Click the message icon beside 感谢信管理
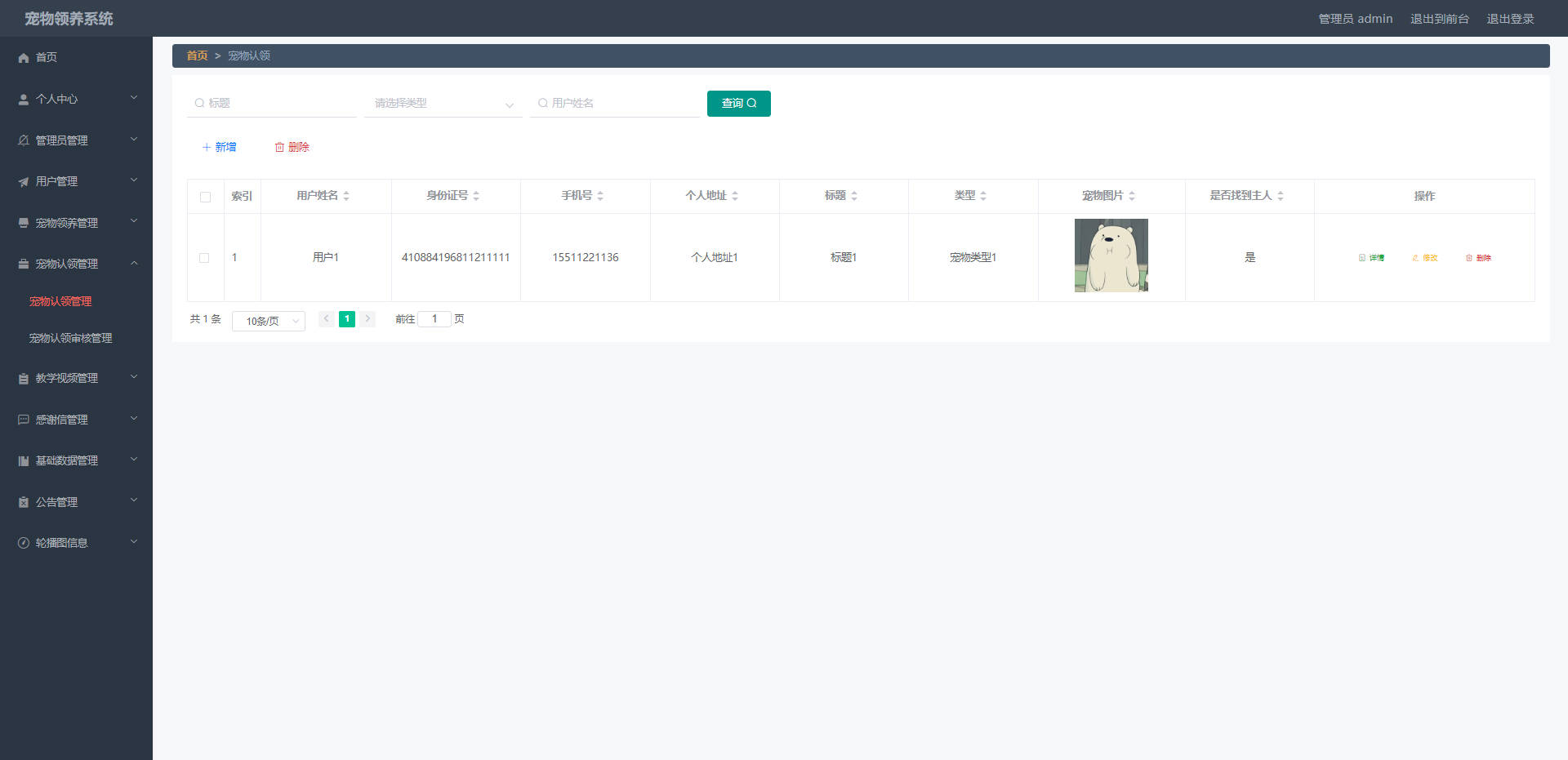 click(x=24, y=420)
